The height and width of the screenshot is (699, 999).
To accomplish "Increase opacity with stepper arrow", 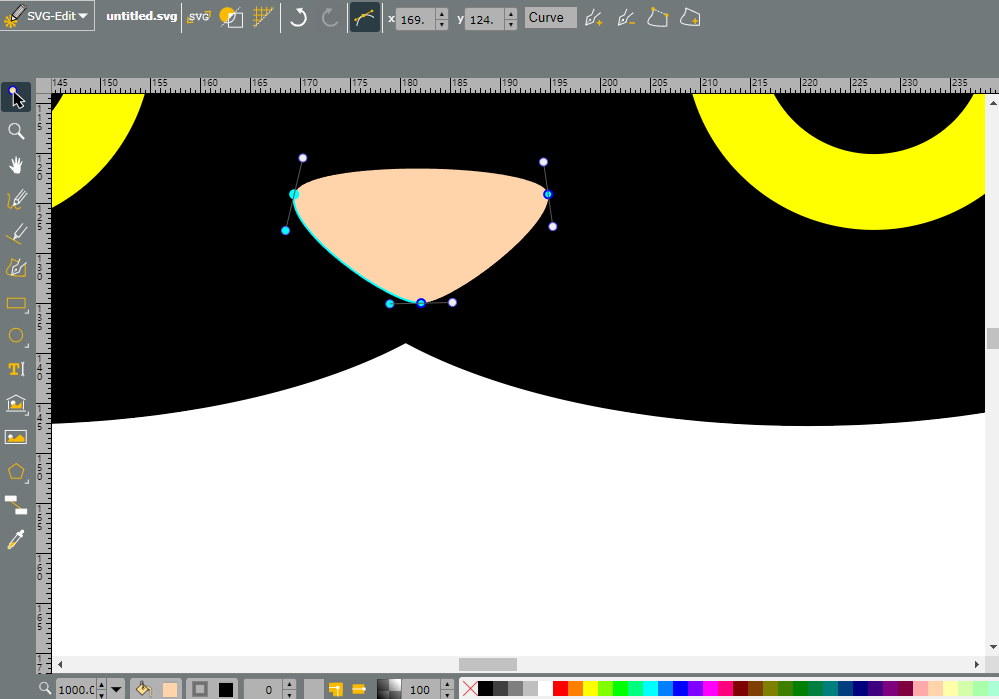I will click(x=447, y=685).
